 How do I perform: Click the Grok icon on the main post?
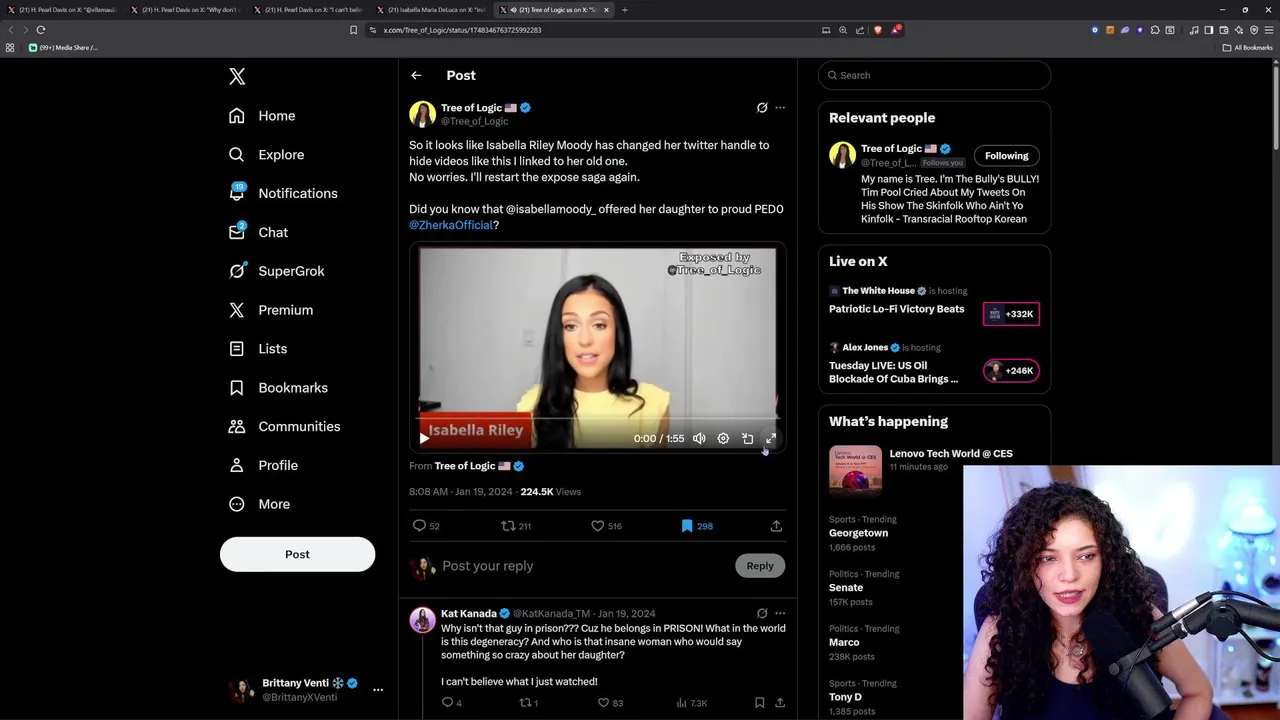tap(762, 108)
